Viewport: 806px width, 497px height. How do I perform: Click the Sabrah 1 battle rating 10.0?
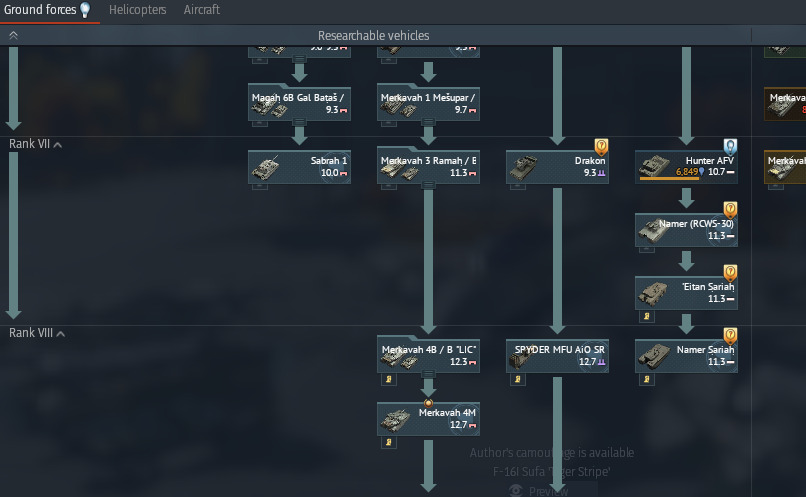click(330, 173)
